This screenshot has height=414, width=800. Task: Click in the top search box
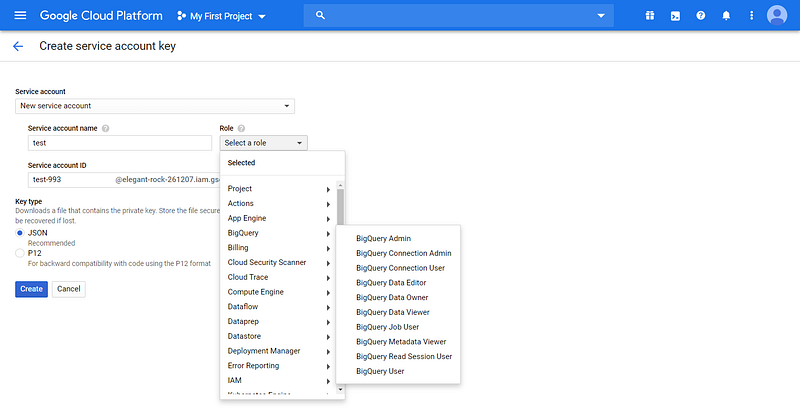[x=458, y=16]
